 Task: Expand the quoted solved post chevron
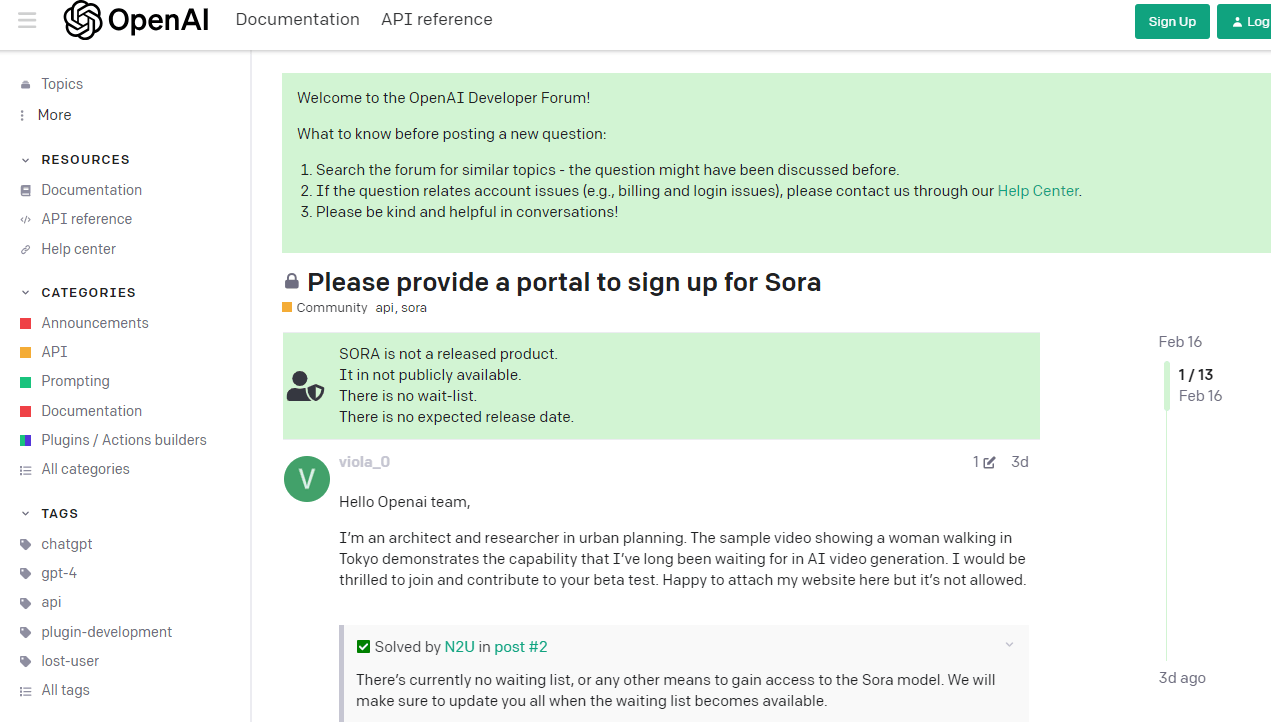click(x=1009, y=645)
